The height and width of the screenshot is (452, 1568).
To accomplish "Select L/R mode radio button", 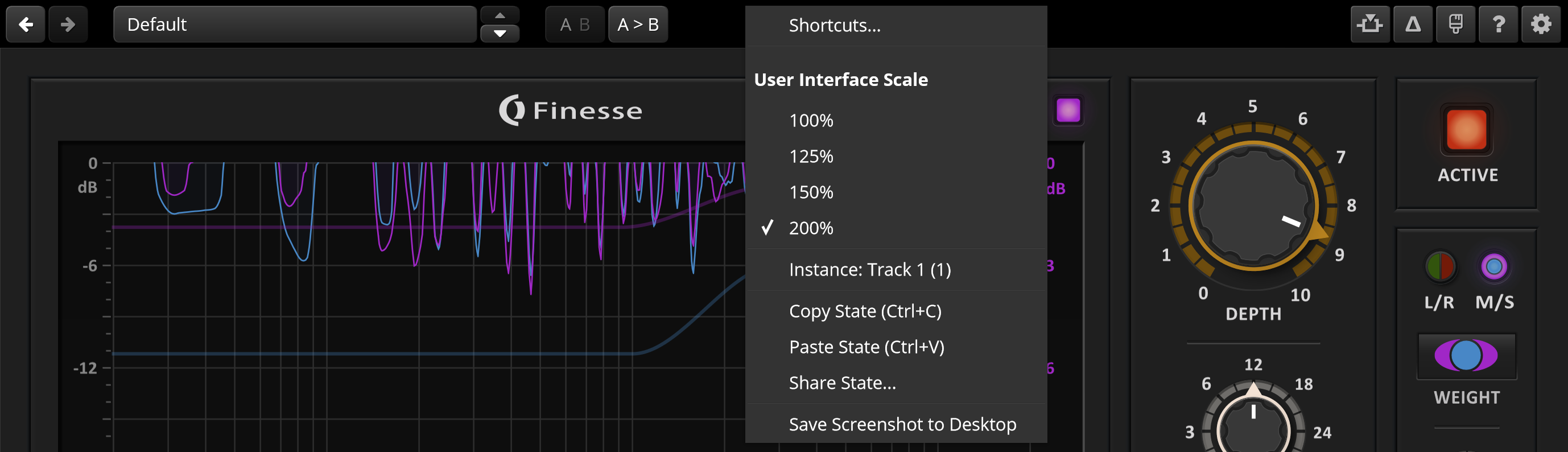I will point(1439,267).
